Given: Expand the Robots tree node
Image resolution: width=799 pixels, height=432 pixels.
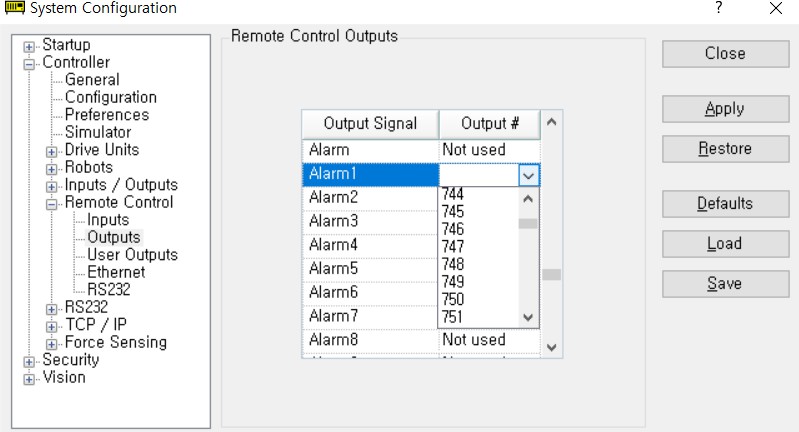Looking at the screenshot, I should (51, 169).
